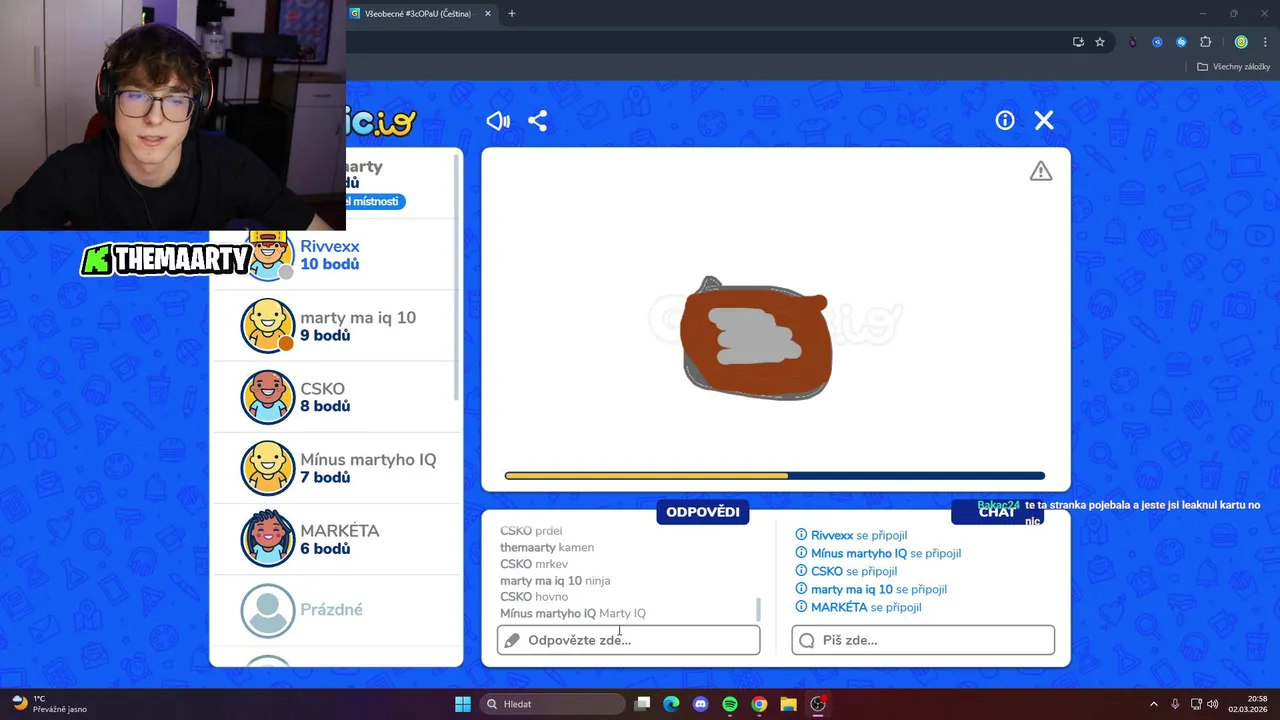This screenshot has width=1280, height=720.
Task: Click Shazam extension icon
Action: click(x=1181, y=42)
